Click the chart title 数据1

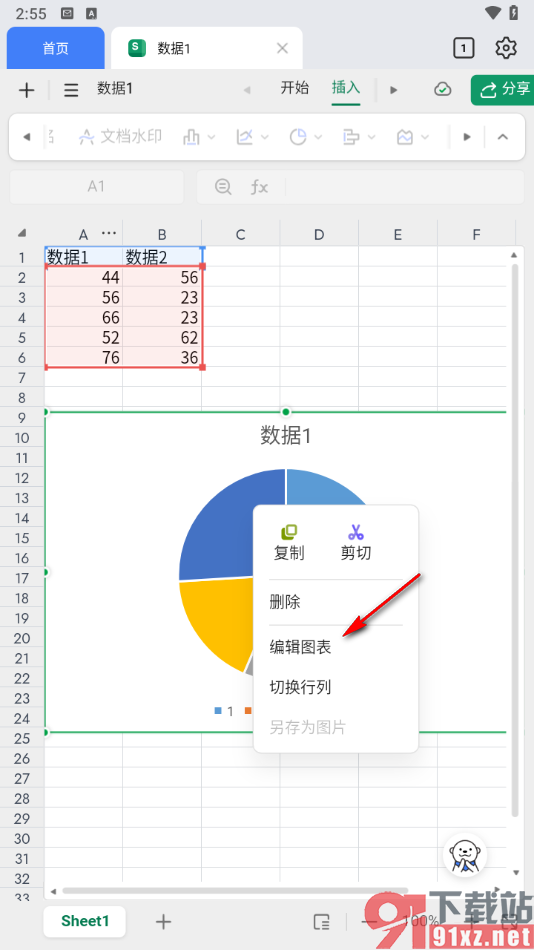tap(285, 436)
